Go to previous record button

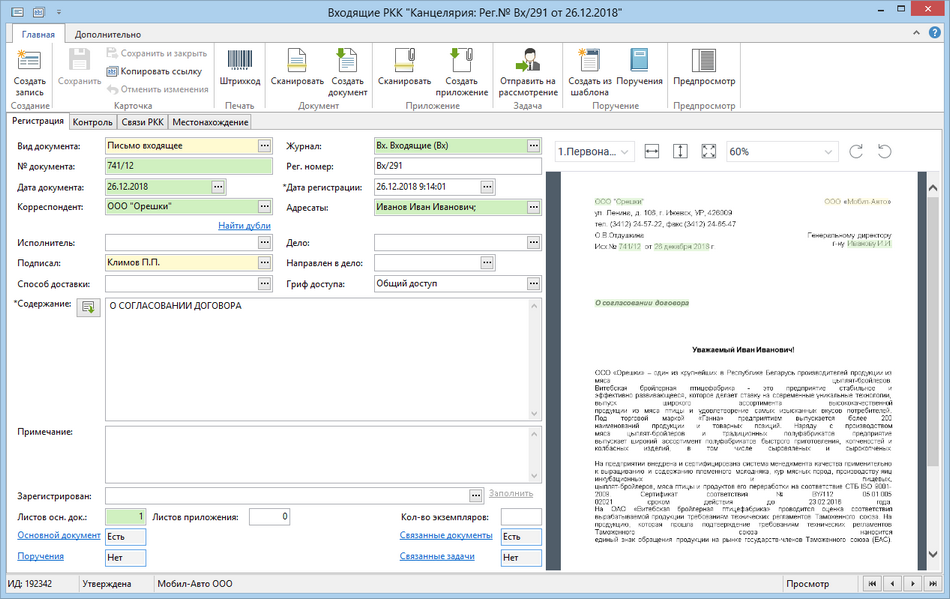[892, 584]
